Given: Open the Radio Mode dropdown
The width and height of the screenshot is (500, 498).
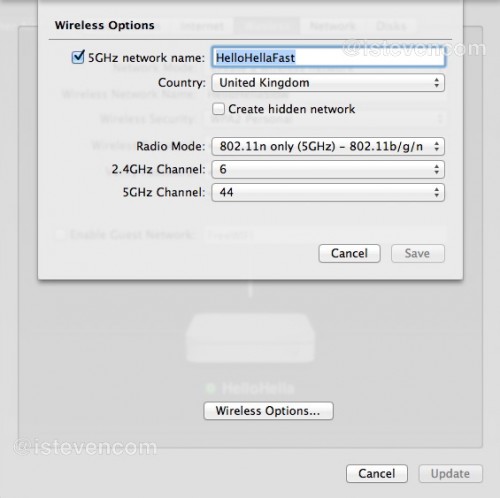Looking at the screenshot, I should (328, 146).
